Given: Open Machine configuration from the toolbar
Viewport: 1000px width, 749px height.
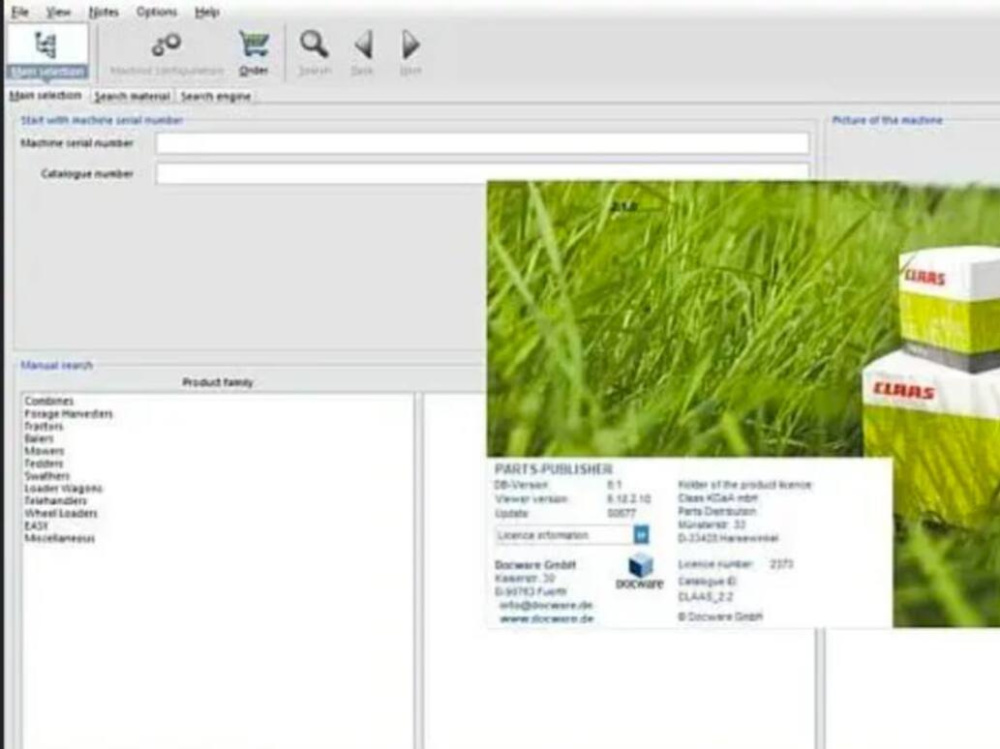Looking at the screenshot, I should (166, 54).
